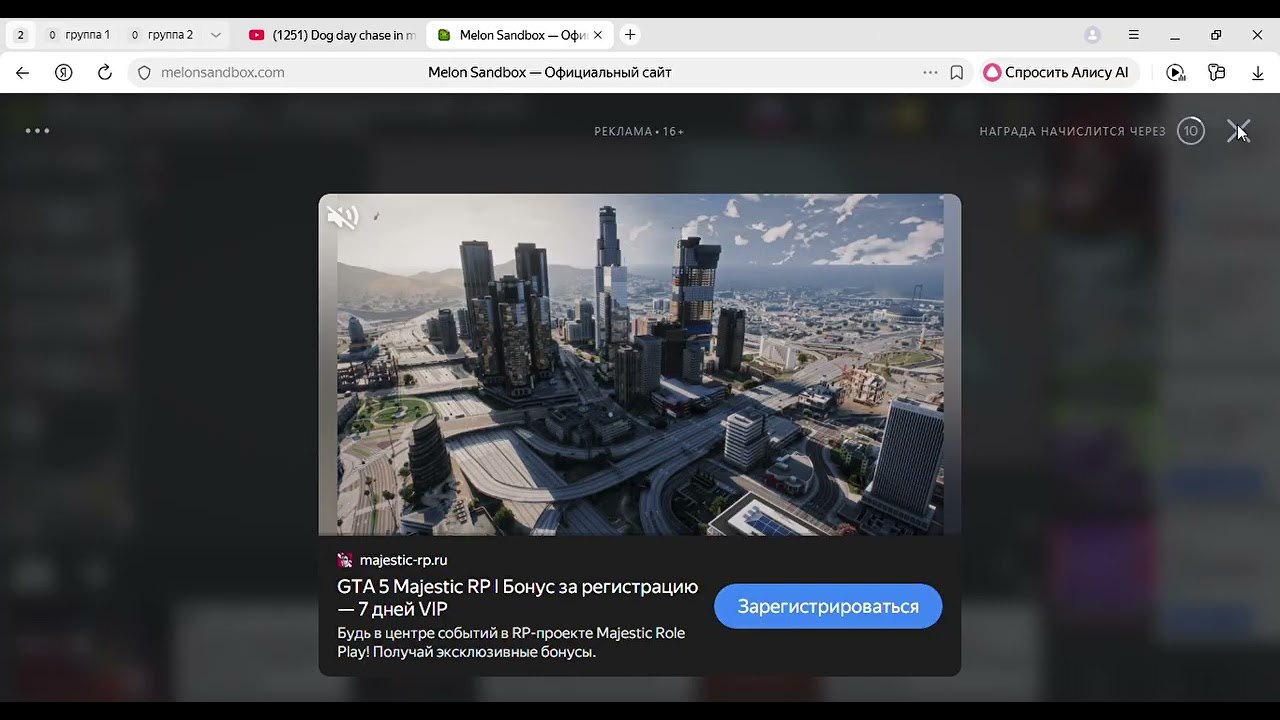Click the reward countdown timer circle
Image resolution: width=1280 pixels, height=720 pixels.
(x=1191, y=131)
